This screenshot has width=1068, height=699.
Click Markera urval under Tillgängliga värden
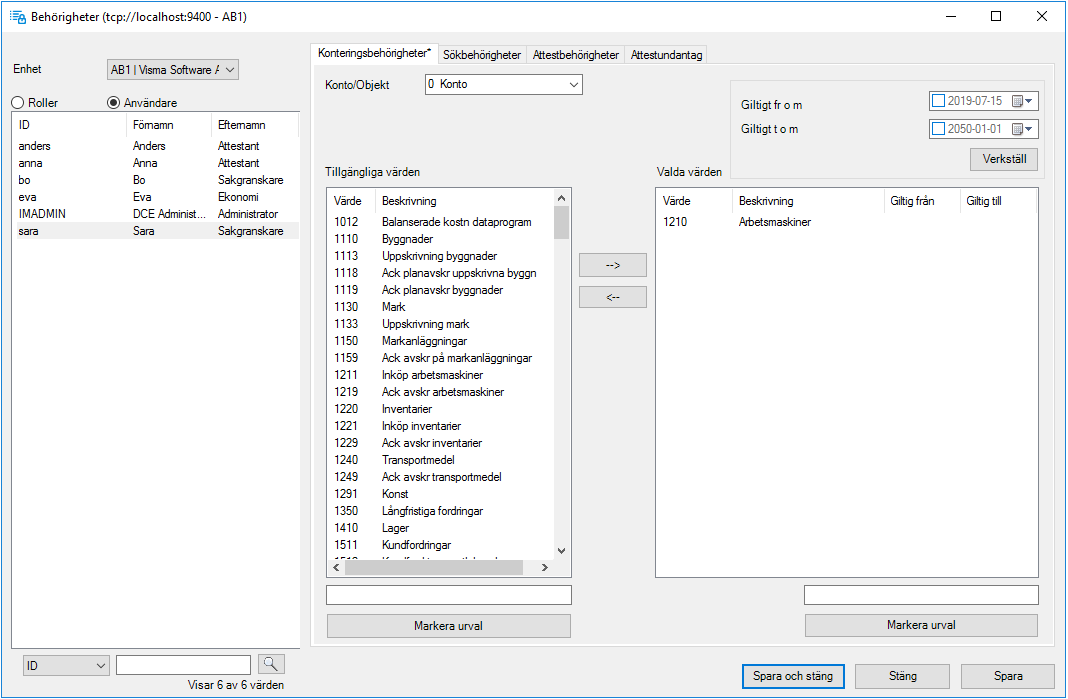click(x=448, y=625)
